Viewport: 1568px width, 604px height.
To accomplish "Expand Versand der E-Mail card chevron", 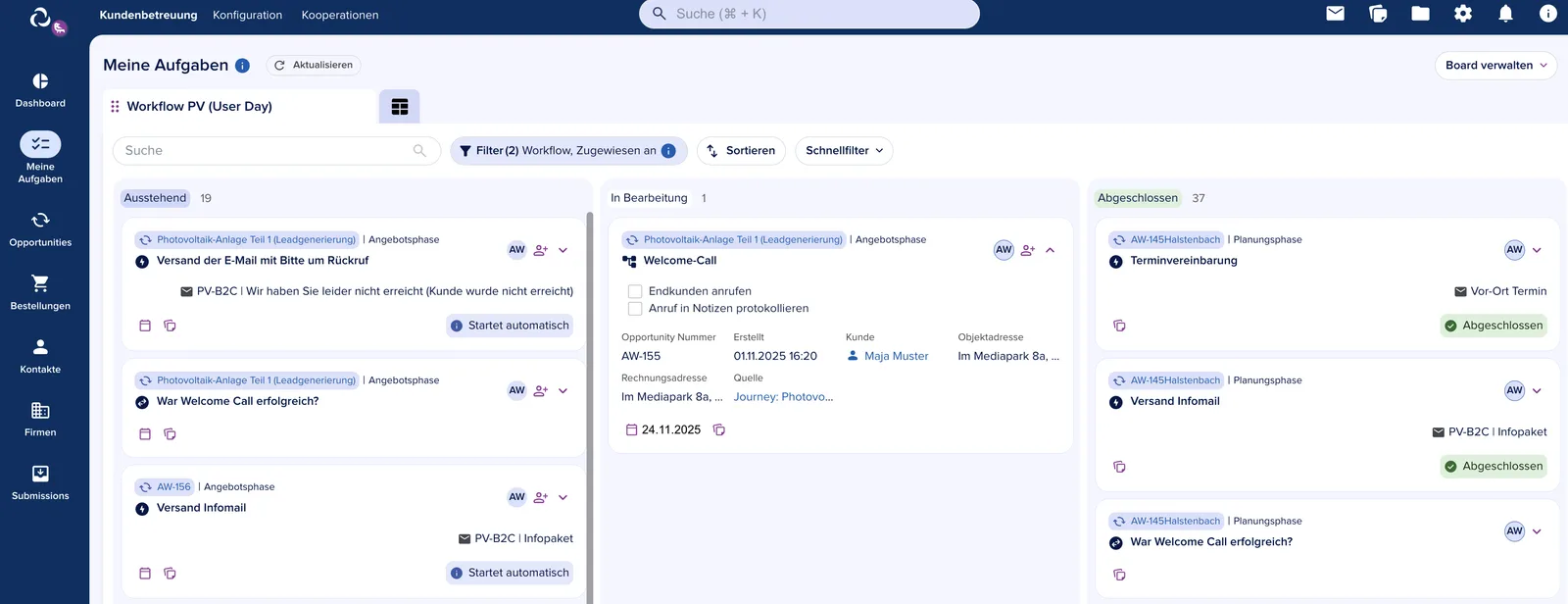I will click(563, 250).
